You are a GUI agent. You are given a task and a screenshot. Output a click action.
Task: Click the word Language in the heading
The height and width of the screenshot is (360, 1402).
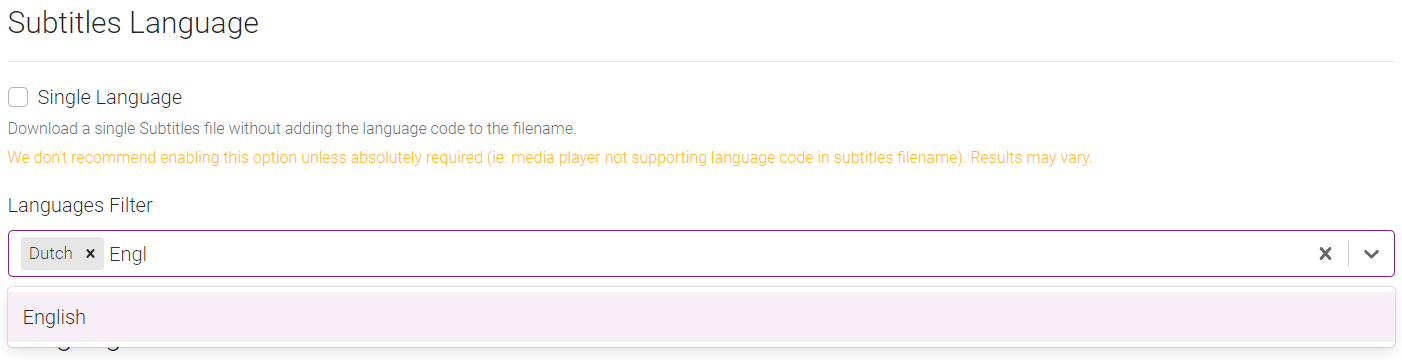(x=195, y=22)
